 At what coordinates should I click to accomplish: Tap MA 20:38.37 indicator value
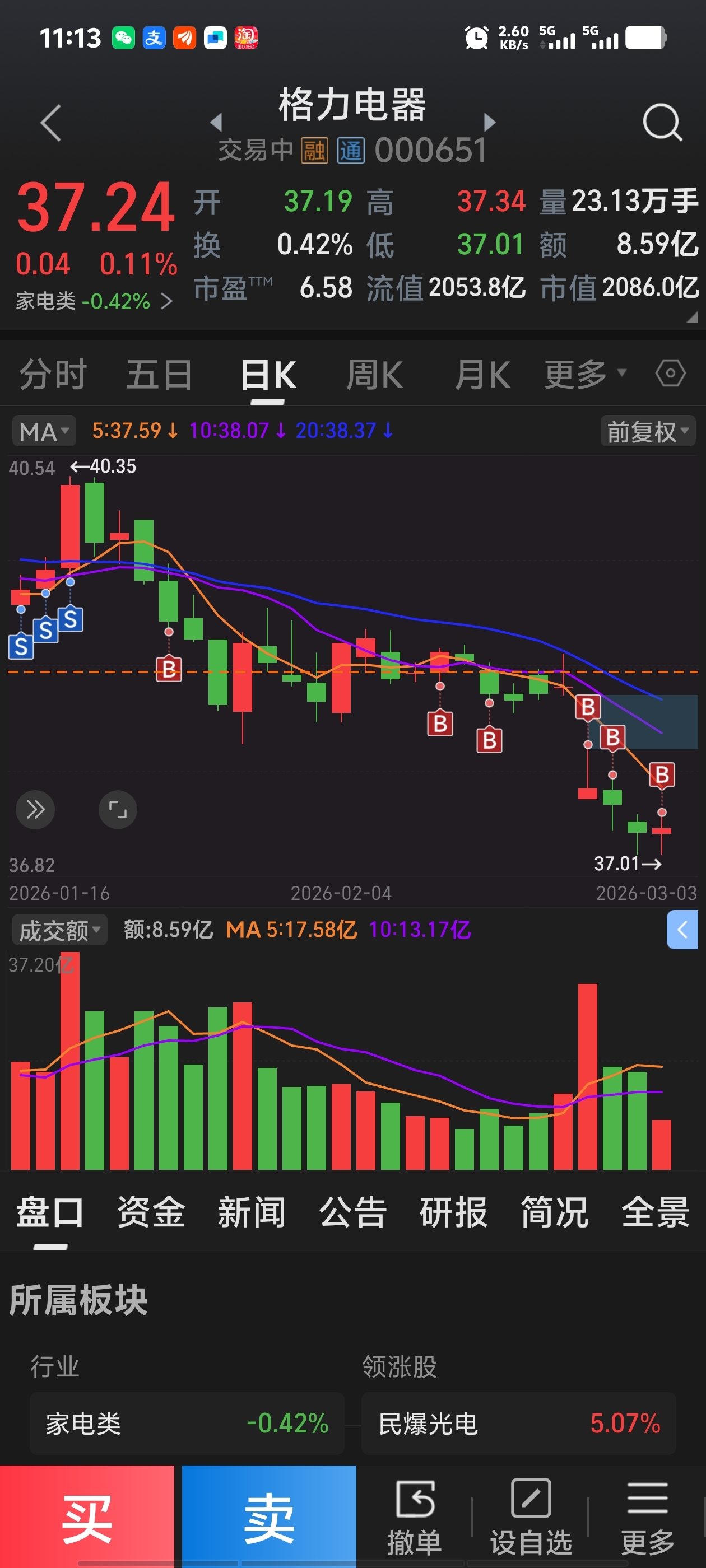(344, 430)
